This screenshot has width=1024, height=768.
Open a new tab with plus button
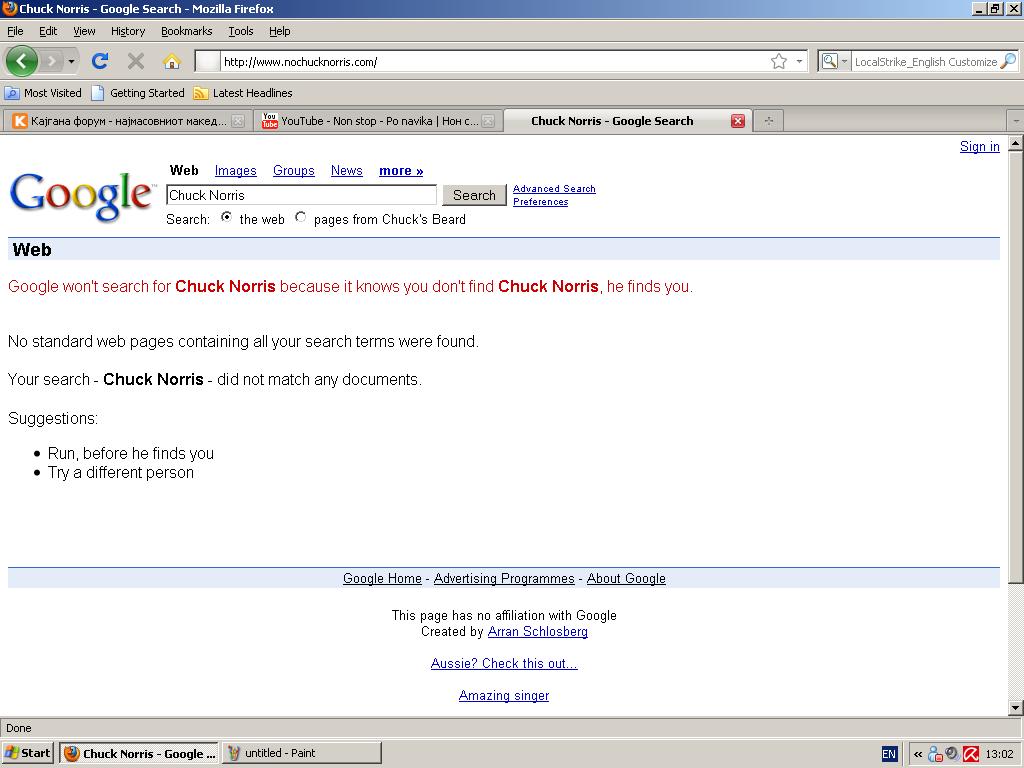pyautogui.click(x=769, y=121)
